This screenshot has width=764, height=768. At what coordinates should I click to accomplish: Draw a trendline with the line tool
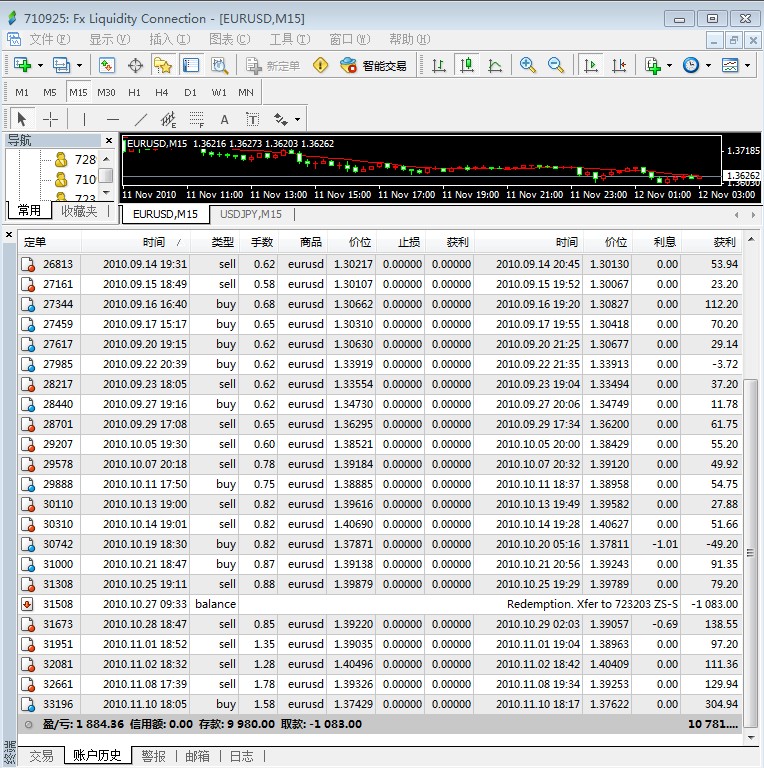click(141, 119)
